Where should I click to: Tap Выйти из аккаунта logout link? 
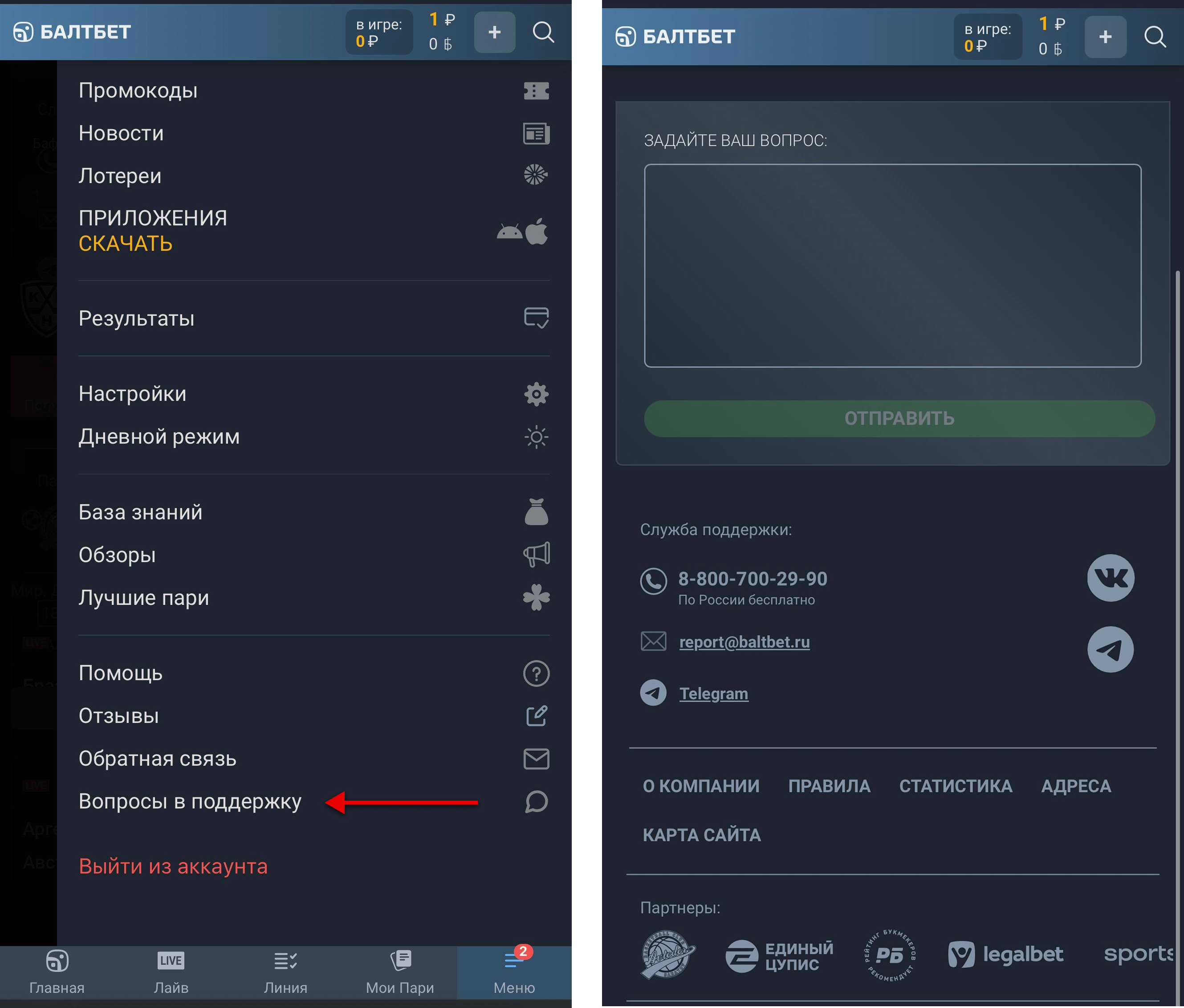click(x=173, y=866)
